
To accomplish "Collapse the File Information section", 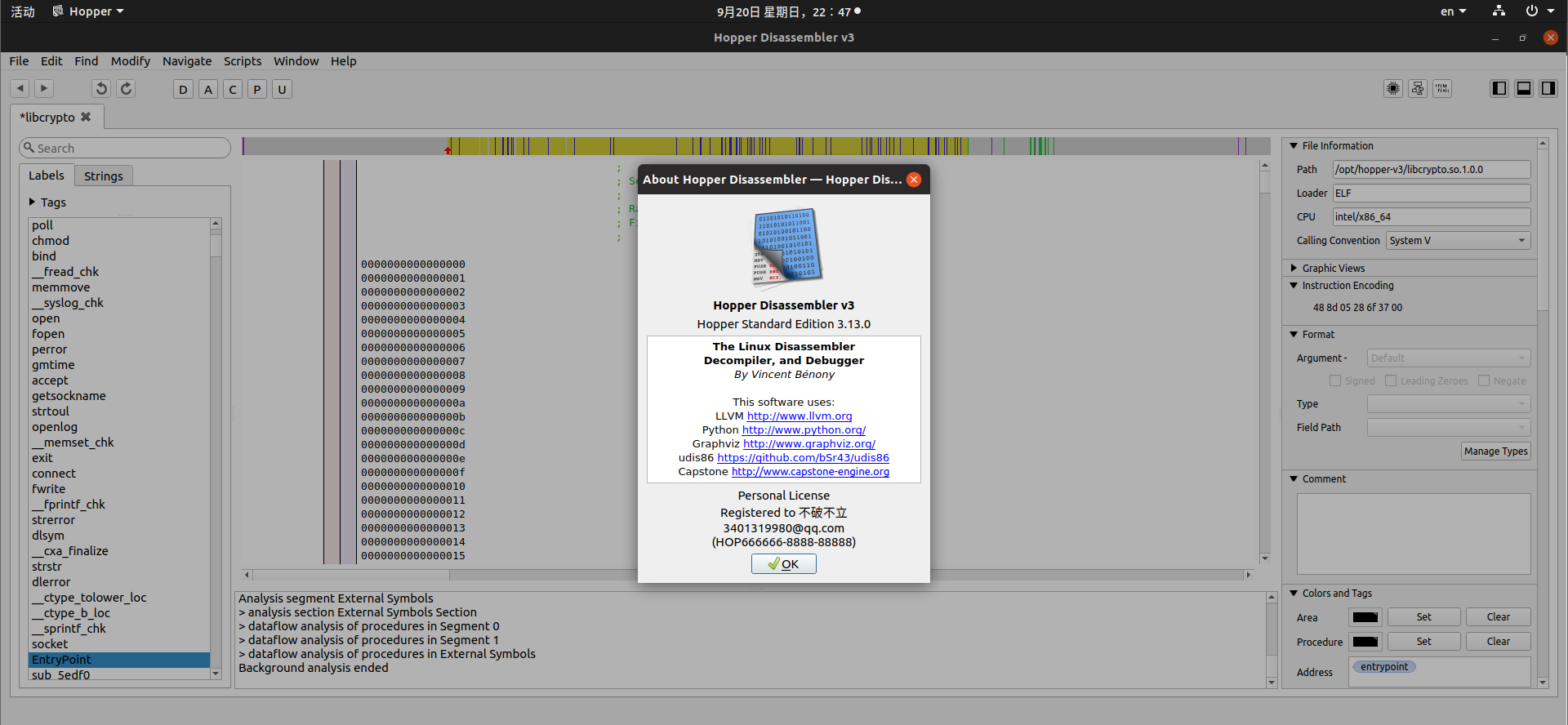I will click(1294, 145).
